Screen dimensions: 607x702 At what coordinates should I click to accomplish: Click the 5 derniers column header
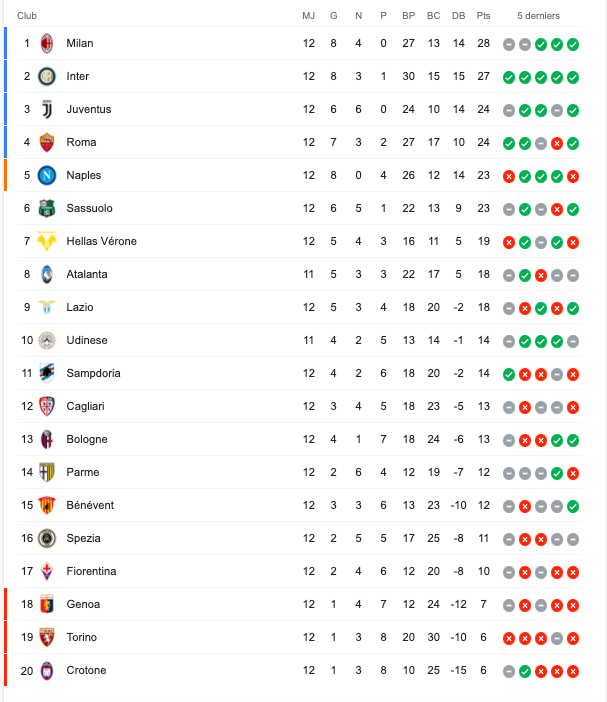(539, 16)
